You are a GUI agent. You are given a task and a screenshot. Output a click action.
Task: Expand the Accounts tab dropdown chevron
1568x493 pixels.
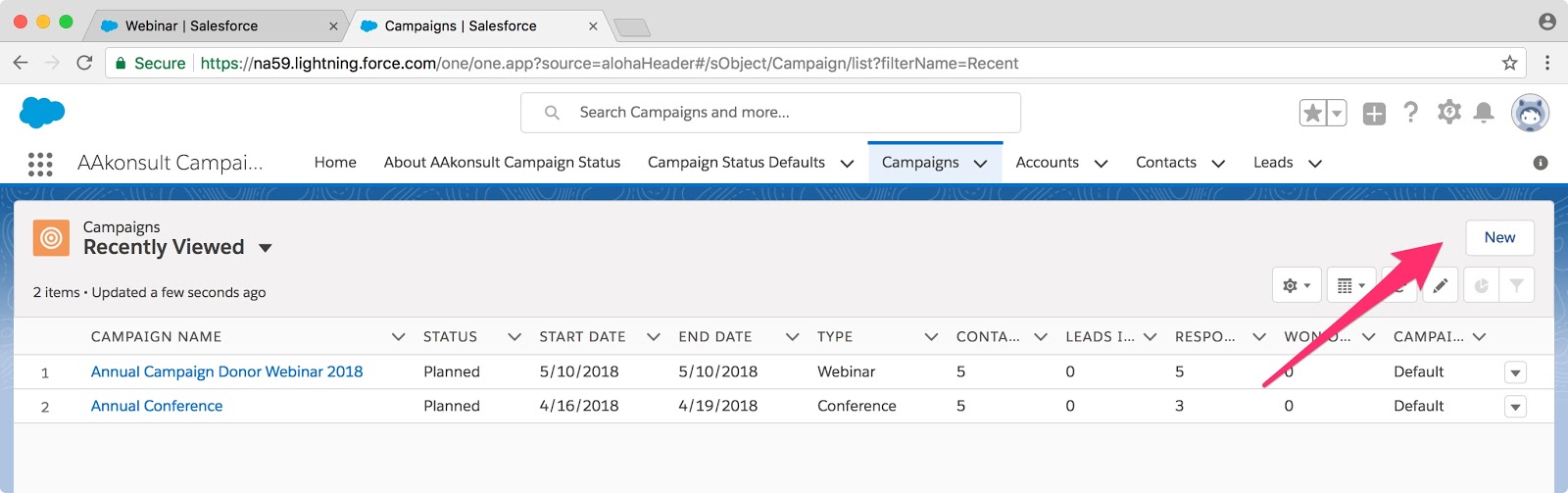tap(1101, 164)
